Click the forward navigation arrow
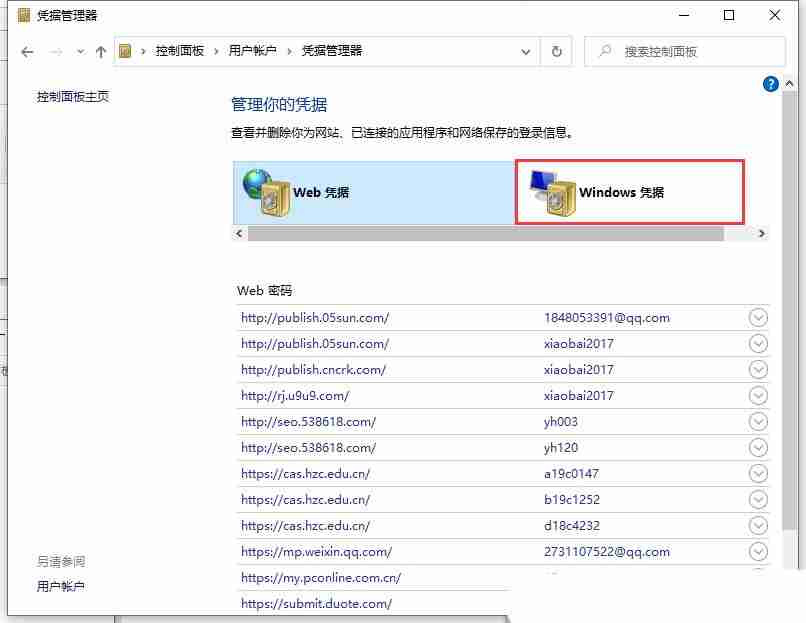This screenshot has width=806, height=623. click(x=57, y=51)
